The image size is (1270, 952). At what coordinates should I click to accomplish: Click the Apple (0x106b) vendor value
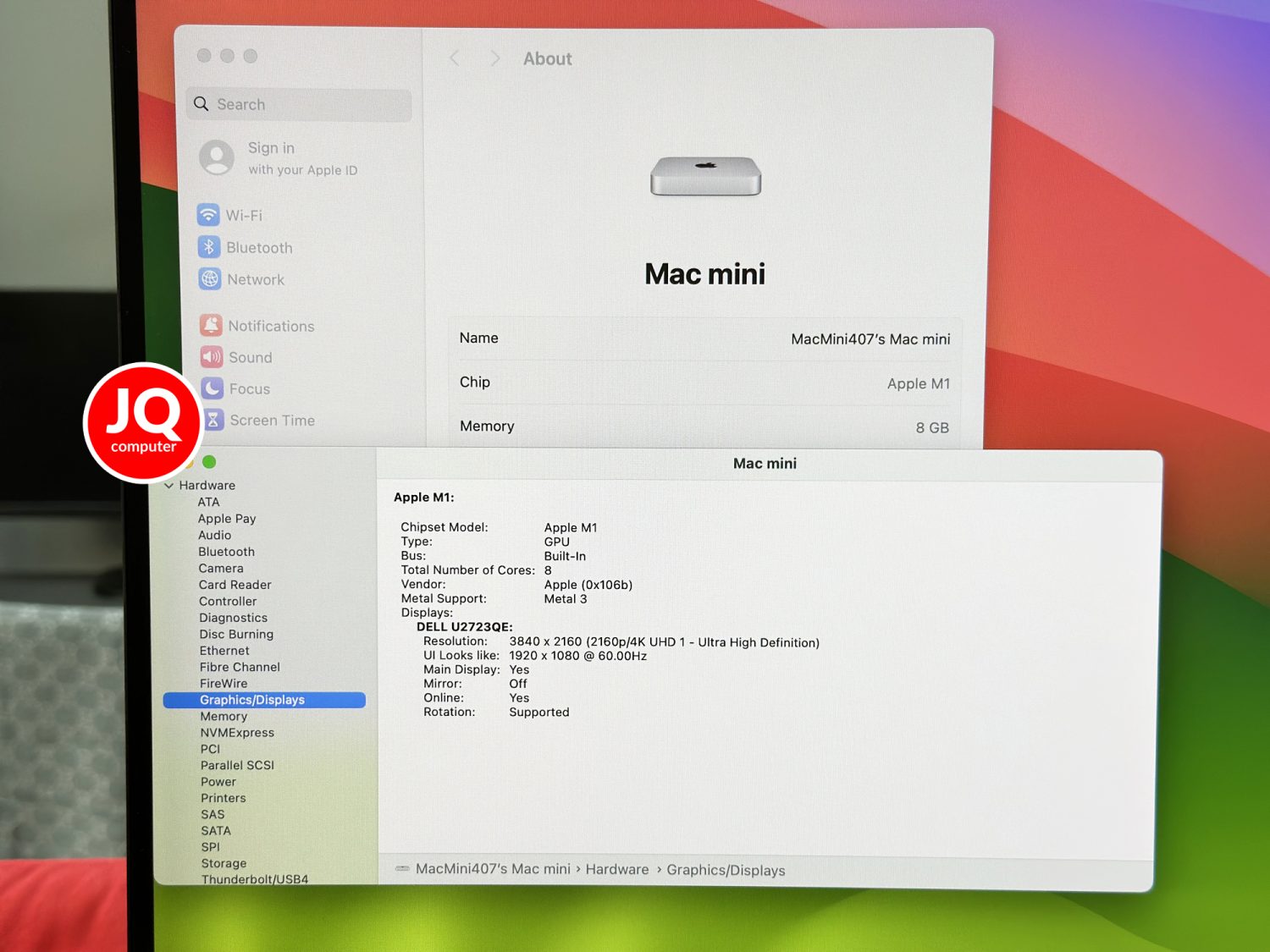[x=588, y=585]
